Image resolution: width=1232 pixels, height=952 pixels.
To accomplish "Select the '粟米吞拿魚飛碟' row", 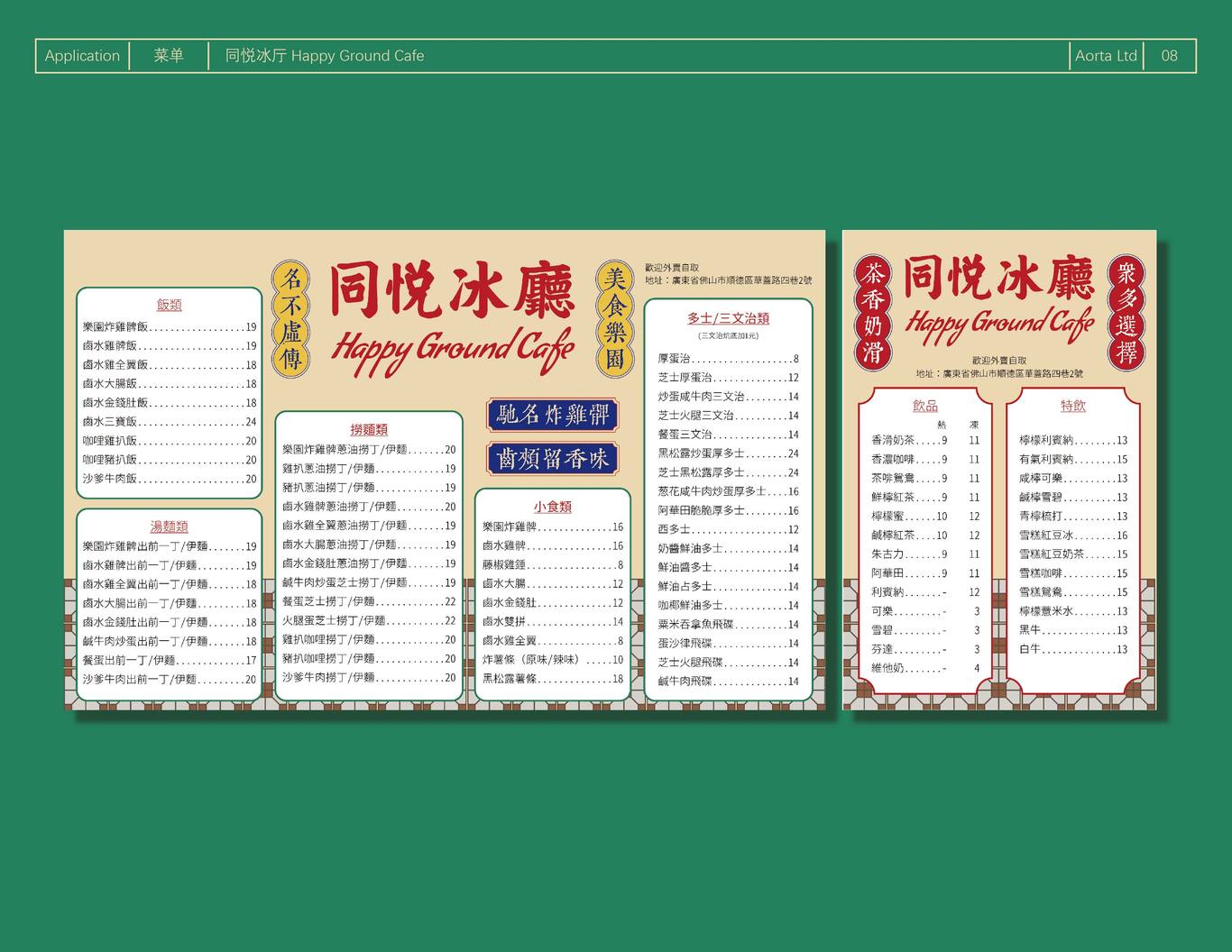I will [x=728, y=625].
